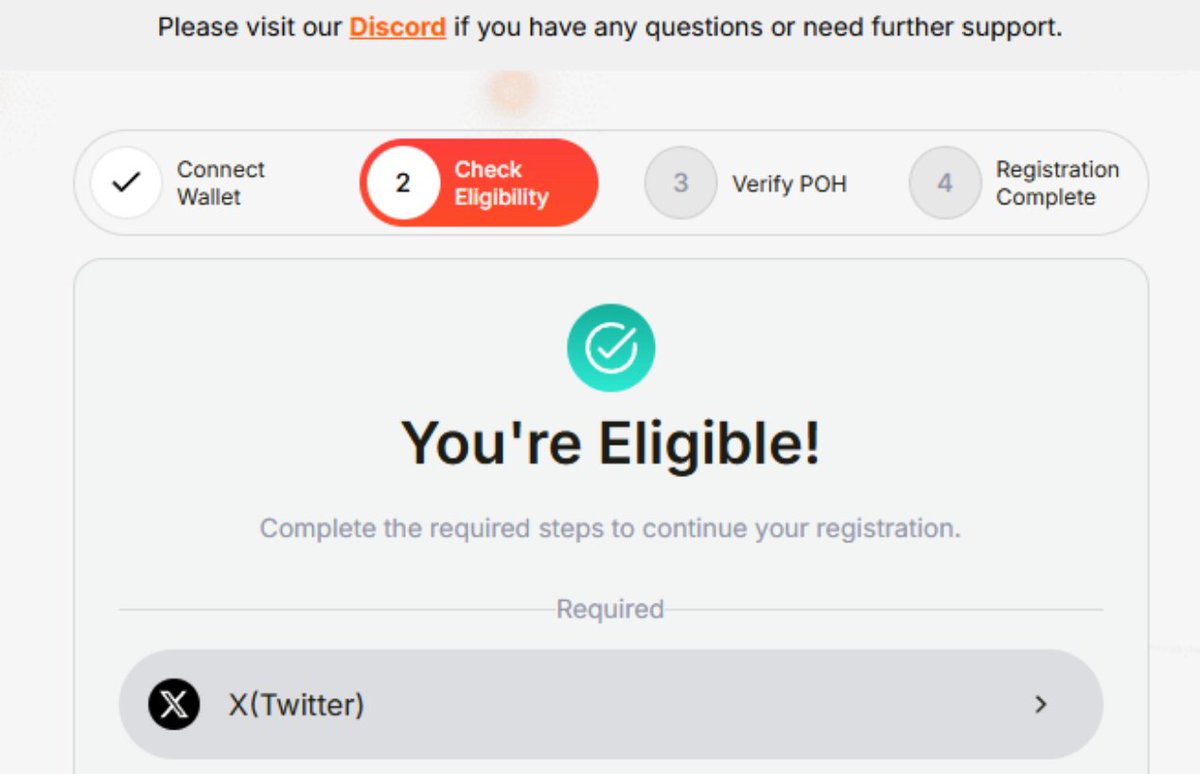This screenshot has width=1200, height=774.
Task: Click the You're Eligible! heading
Action: (611, 442)
